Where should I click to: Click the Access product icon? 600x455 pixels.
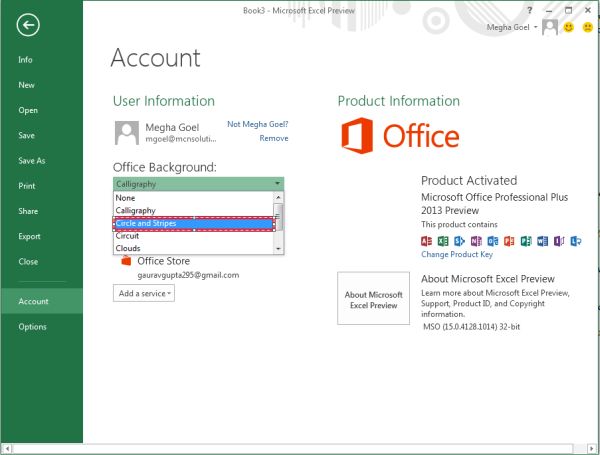pos(426,241)
